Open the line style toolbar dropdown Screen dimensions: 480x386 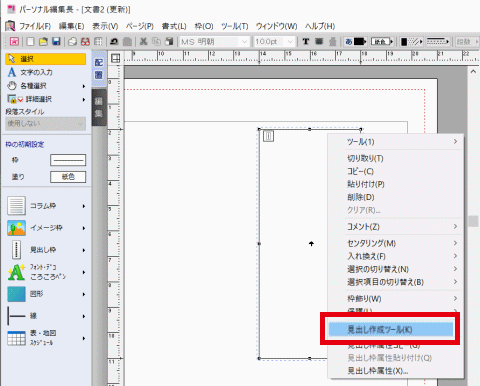(438, 42)
